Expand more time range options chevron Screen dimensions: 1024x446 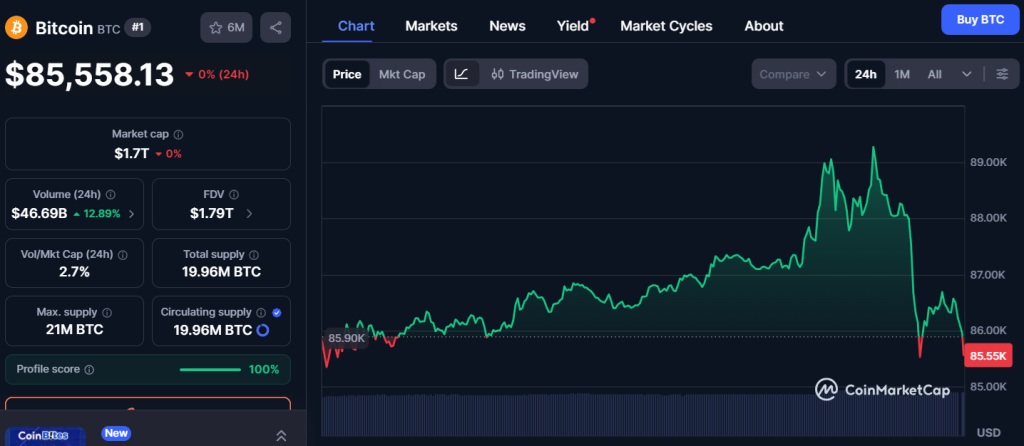coord(967,74)
